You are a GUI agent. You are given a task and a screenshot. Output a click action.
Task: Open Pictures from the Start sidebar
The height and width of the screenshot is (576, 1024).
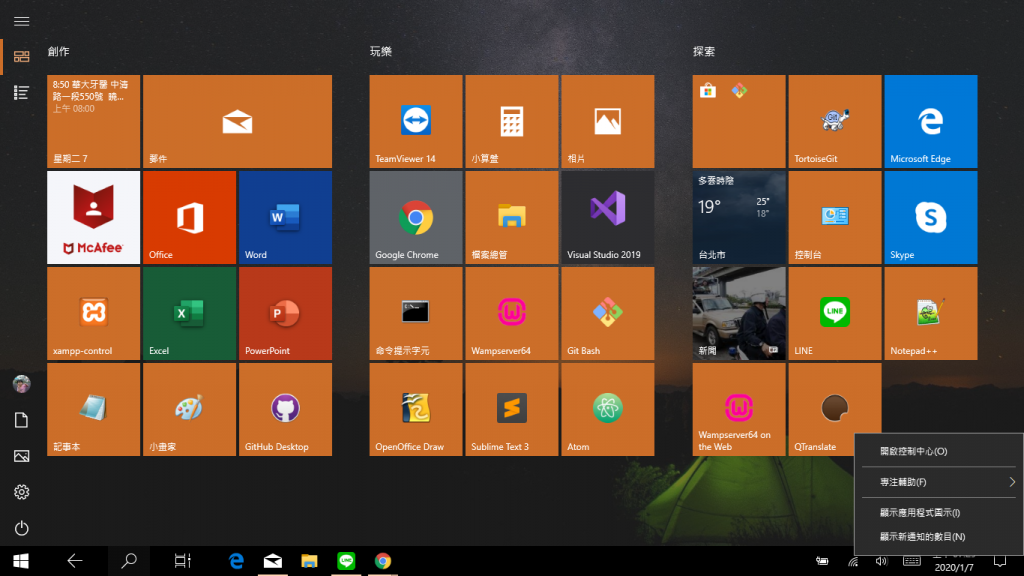[x=22, y=456]
